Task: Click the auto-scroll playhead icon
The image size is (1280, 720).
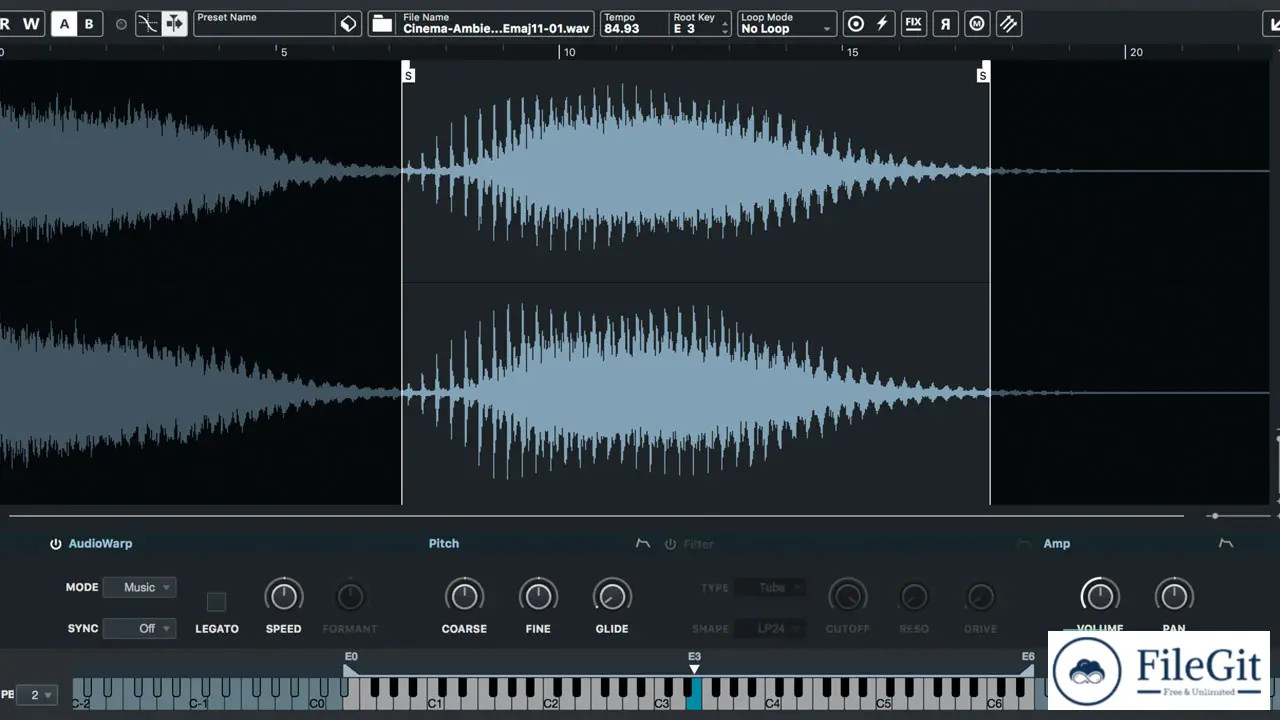Action: (174, 24)
